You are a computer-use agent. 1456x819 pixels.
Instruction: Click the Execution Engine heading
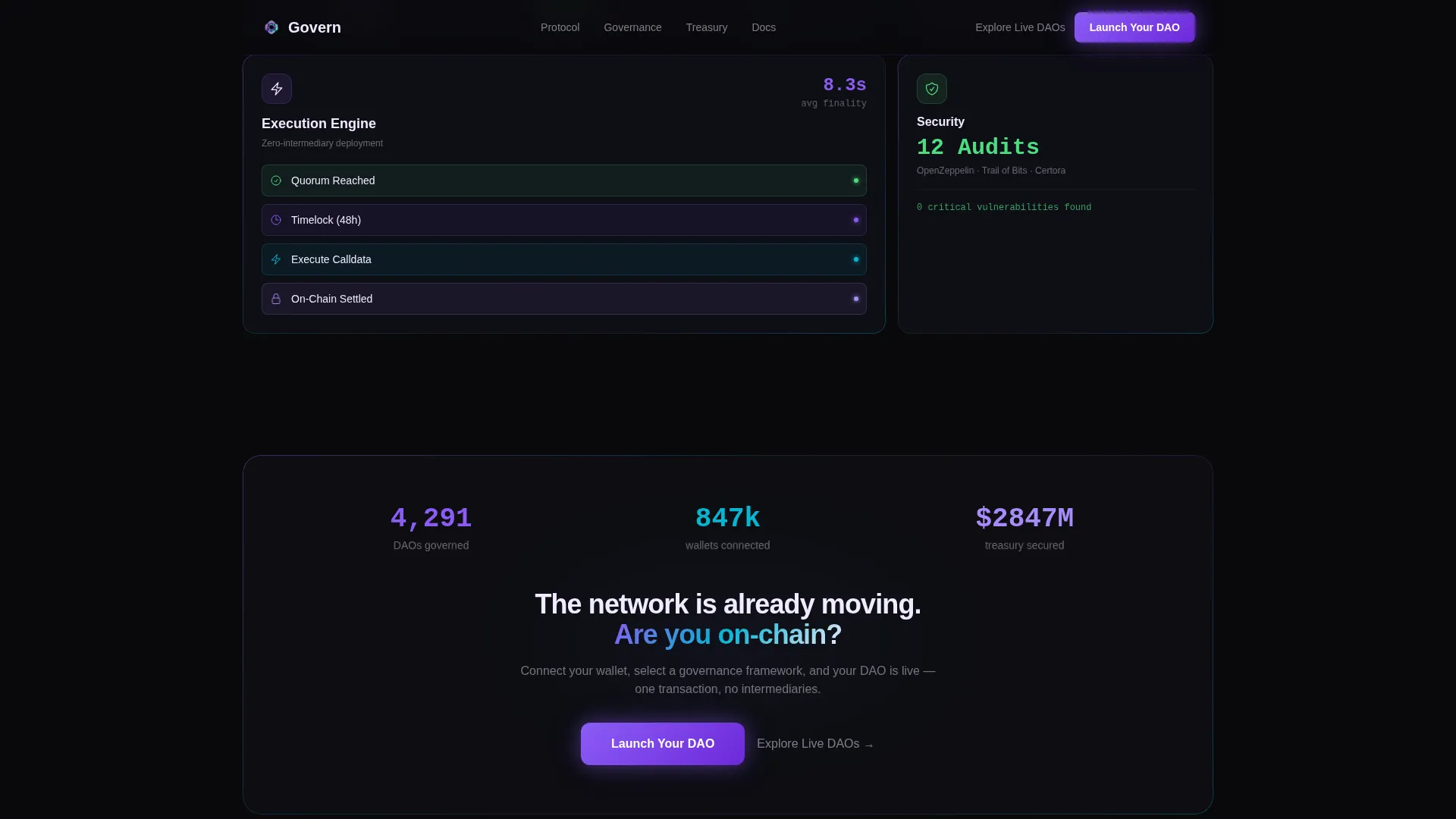pyautogui.click(x=318, y=124)
